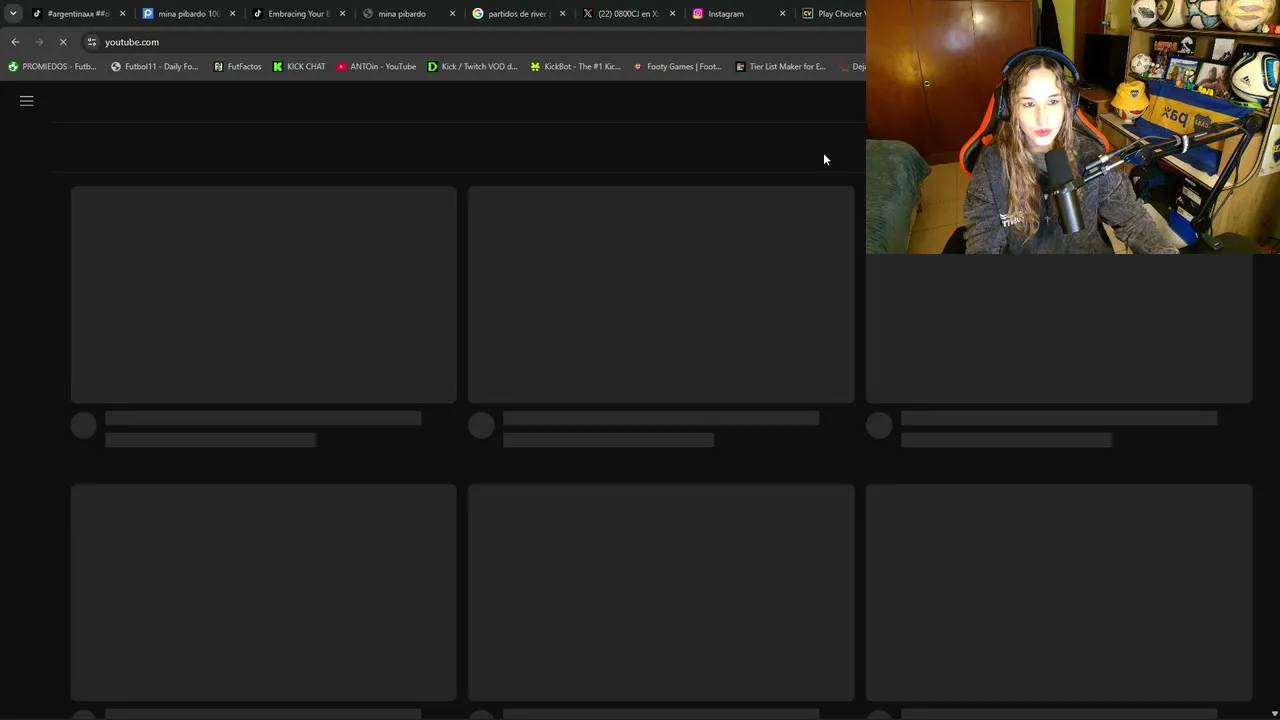Switch to the "Embracing Your" TikTok tab
The image size is (1280, 720).
point(298,14)
